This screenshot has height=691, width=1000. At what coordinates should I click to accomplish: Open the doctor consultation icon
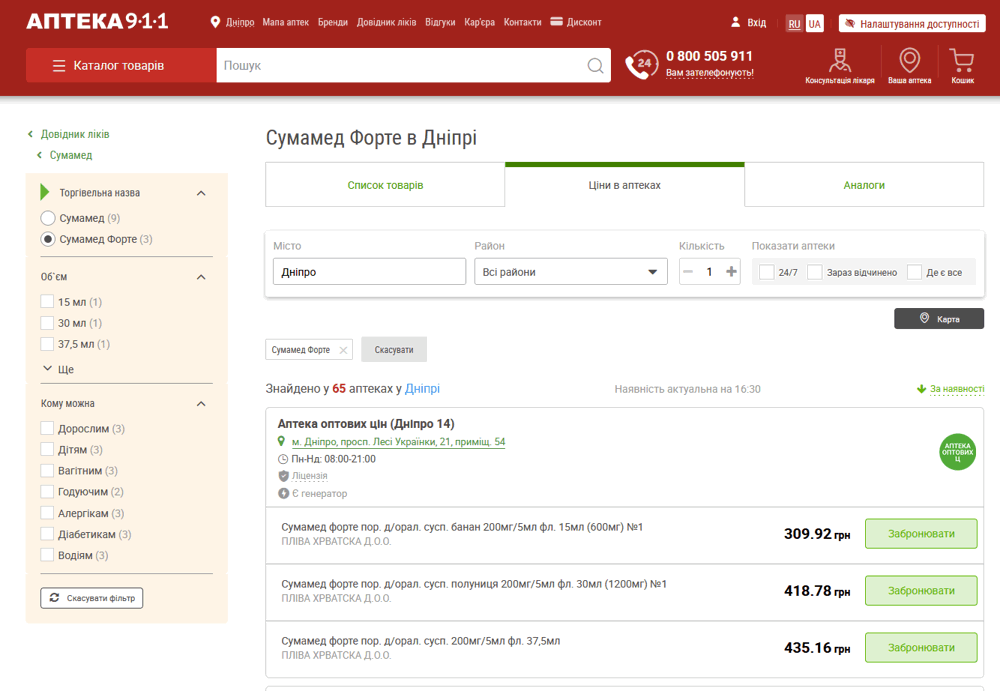tap(839, 61)
